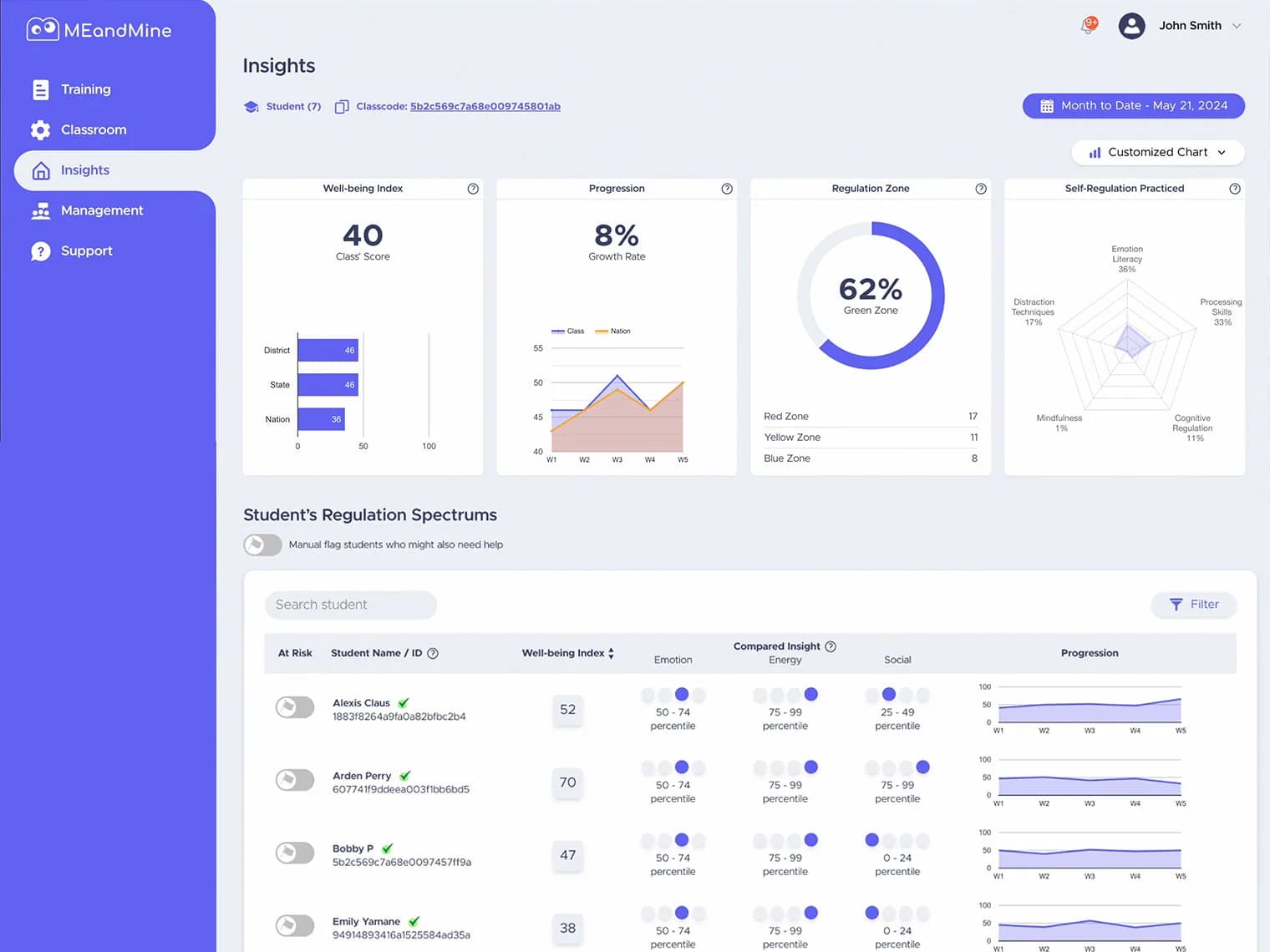Click the Alexis Claus progression chart
The image size is (1270, 952).
pos(1090,709)
